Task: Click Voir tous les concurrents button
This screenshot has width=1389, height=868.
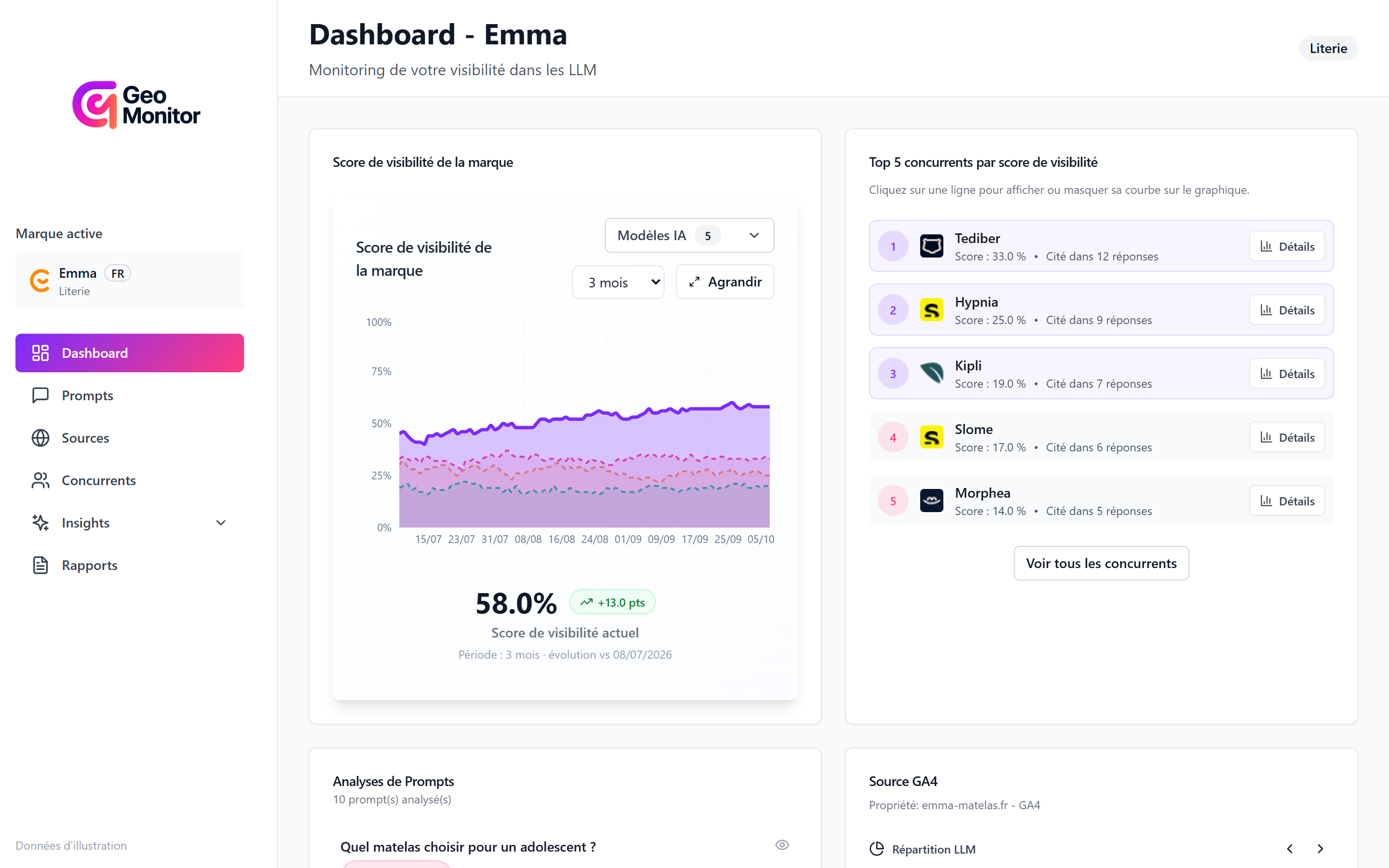Action: [x=1101, y=563]
